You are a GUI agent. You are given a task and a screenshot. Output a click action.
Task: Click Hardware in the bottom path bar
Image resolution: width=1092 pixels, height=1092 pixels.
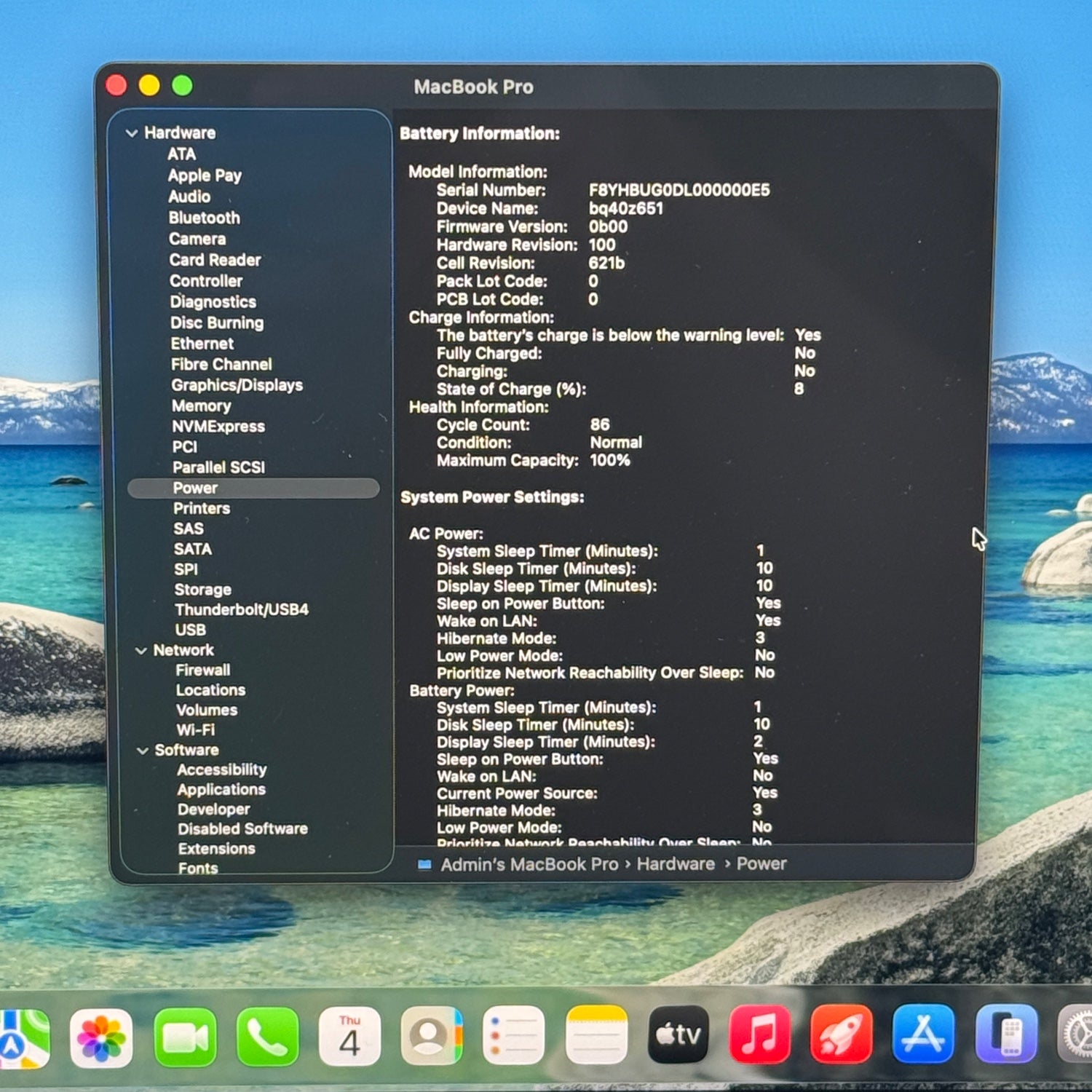[x=675, y=864]
